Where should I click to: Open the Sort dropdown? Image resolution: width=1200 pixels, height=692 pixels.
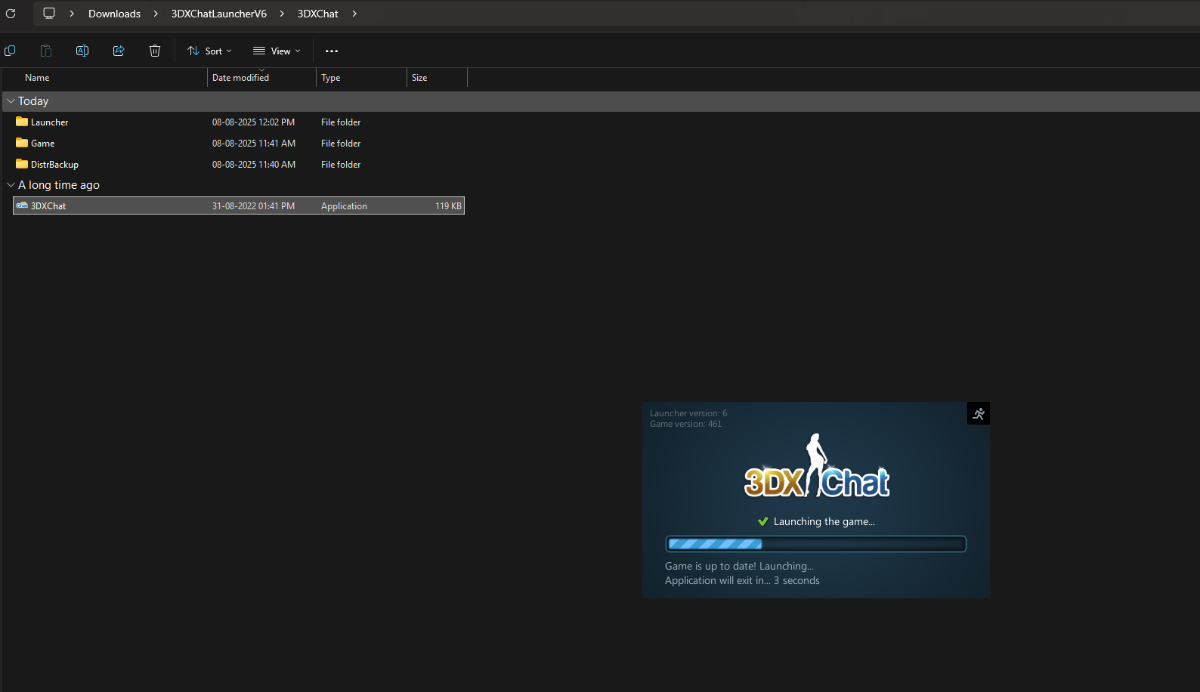(209, 51)
